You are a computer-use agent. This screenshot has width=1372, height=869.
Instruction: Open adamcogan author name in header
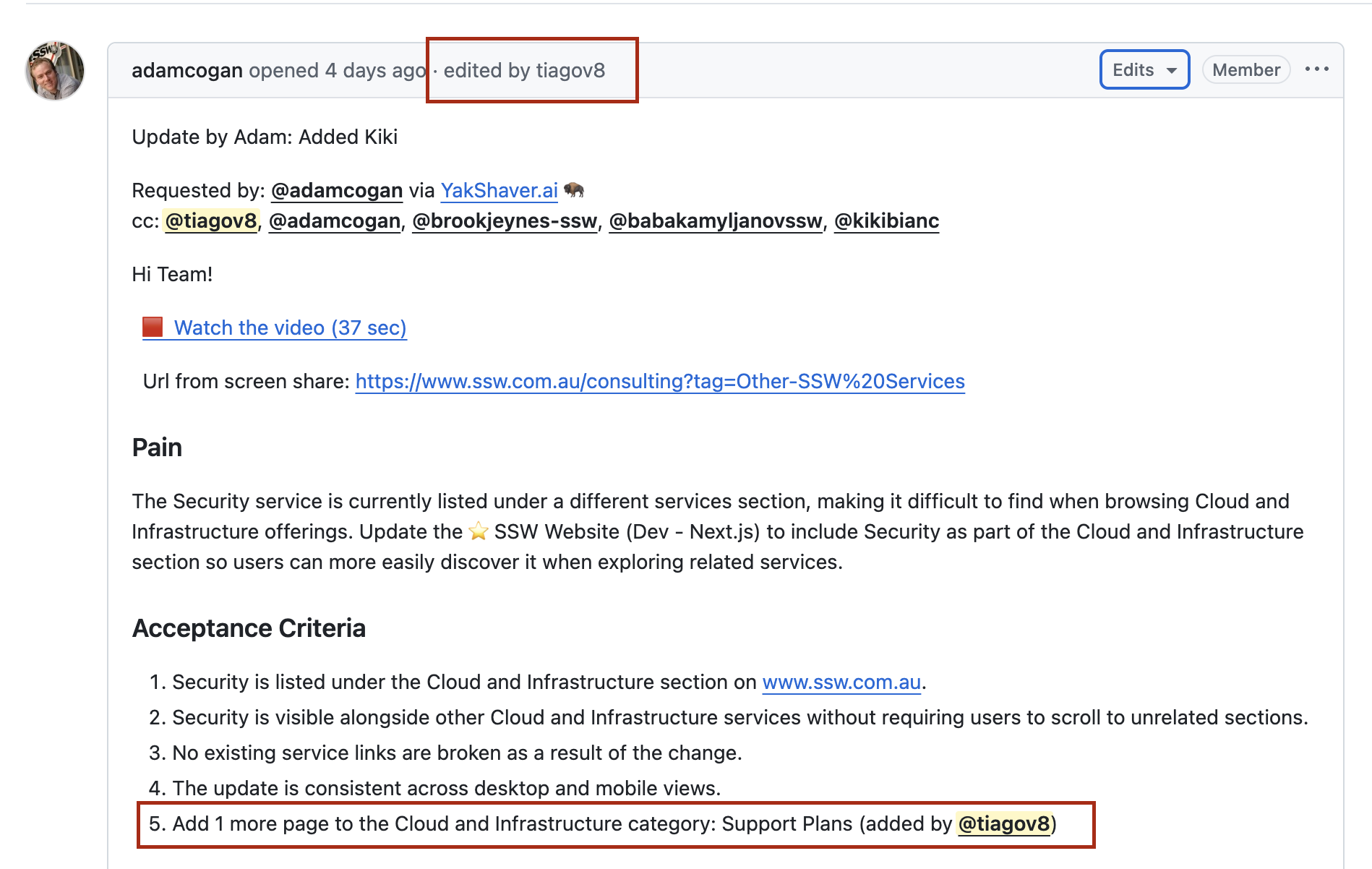(x=187, y=71)
